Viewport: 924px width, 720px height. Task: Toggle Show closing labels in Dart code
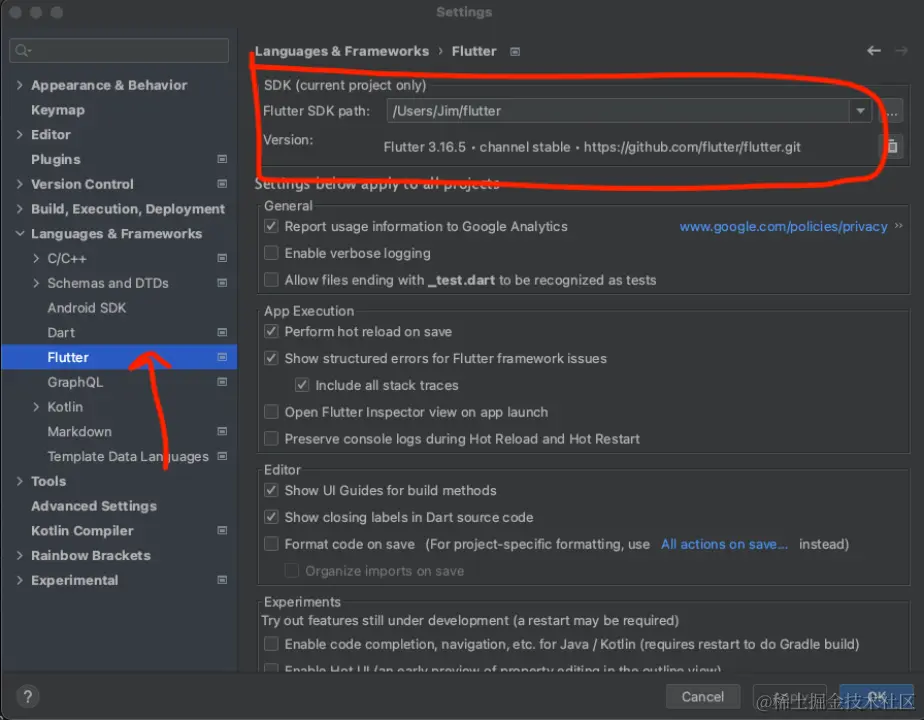[x=271, y=517]
